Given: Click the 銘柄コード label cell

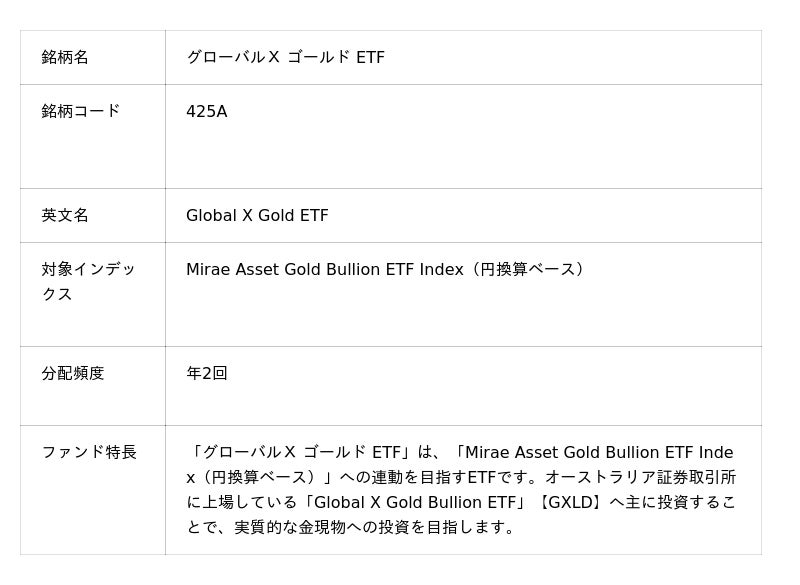Looking at the screenshot, I should click(x=81, y=112).
